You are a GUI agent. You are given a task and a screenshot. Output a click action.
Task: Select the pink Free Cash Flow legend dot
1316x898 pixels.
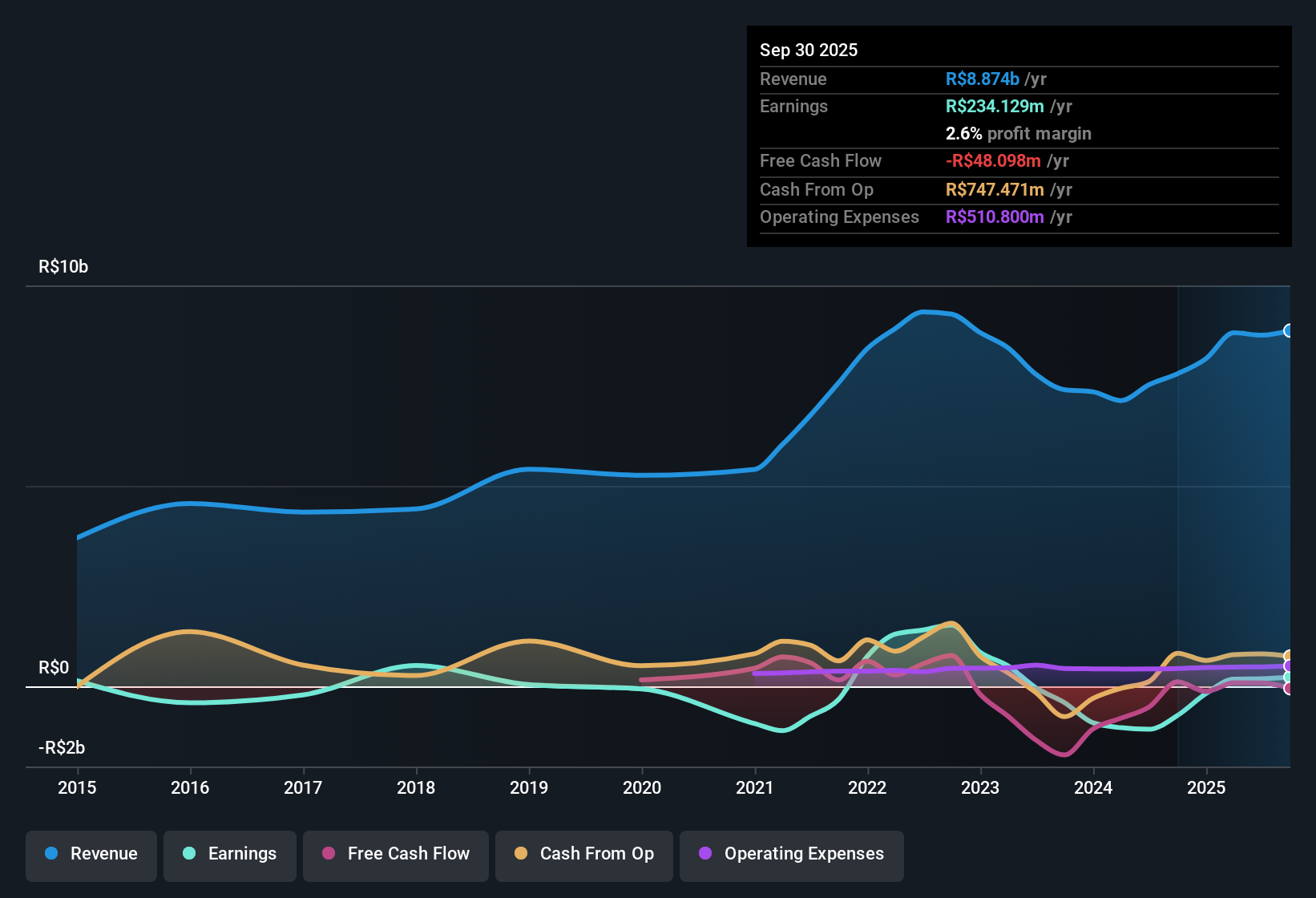pos(329,854)
